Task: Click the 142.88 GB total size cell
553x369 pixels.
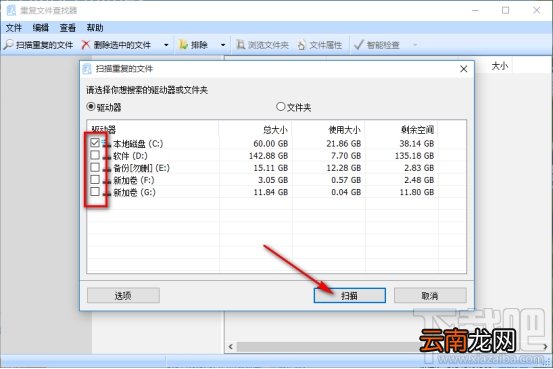Action: click(x=268, y=156)
